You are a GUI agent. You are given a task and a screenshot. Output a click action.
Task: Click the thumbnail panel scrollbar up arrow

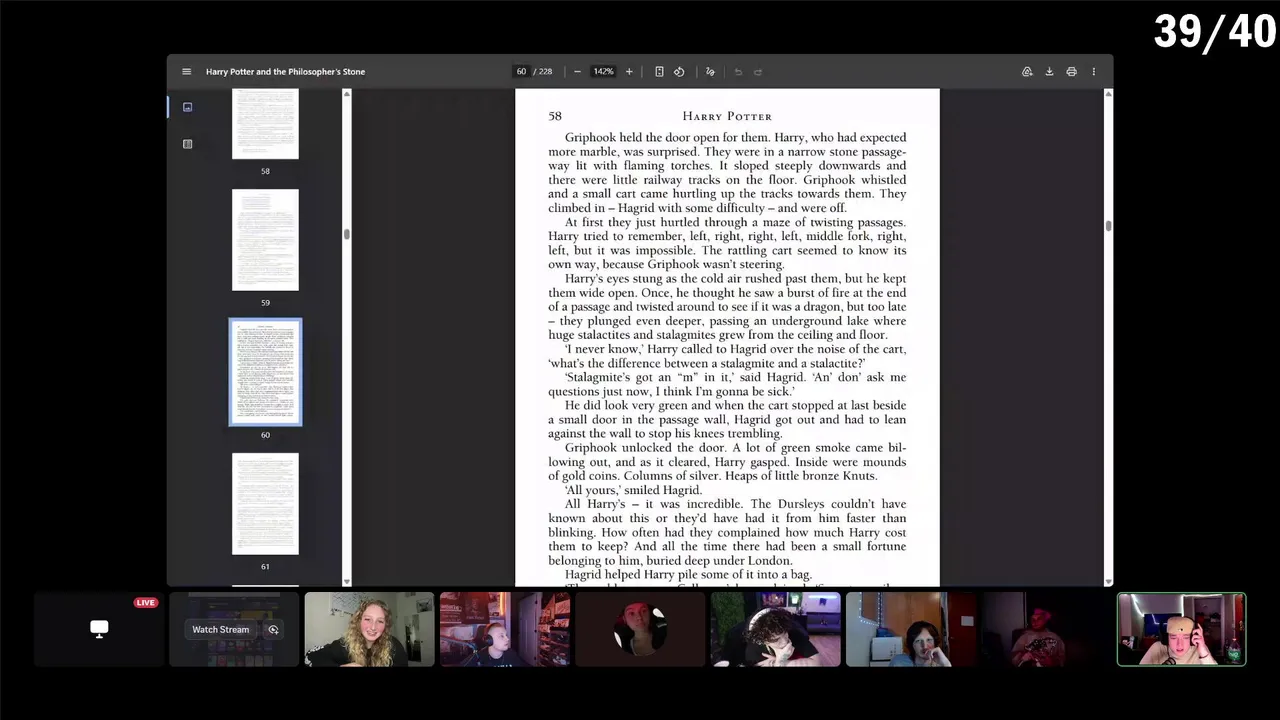click(x=347, y=94)
